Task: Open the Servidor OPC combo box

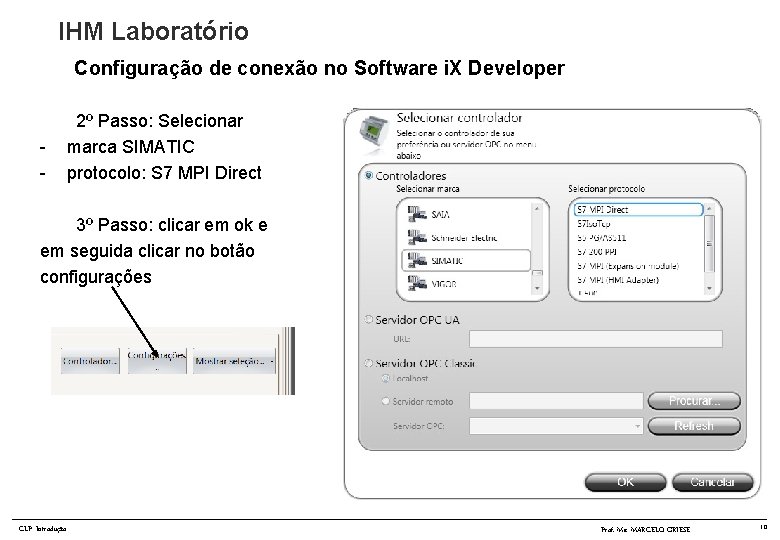Action: [x=556, y=426]
